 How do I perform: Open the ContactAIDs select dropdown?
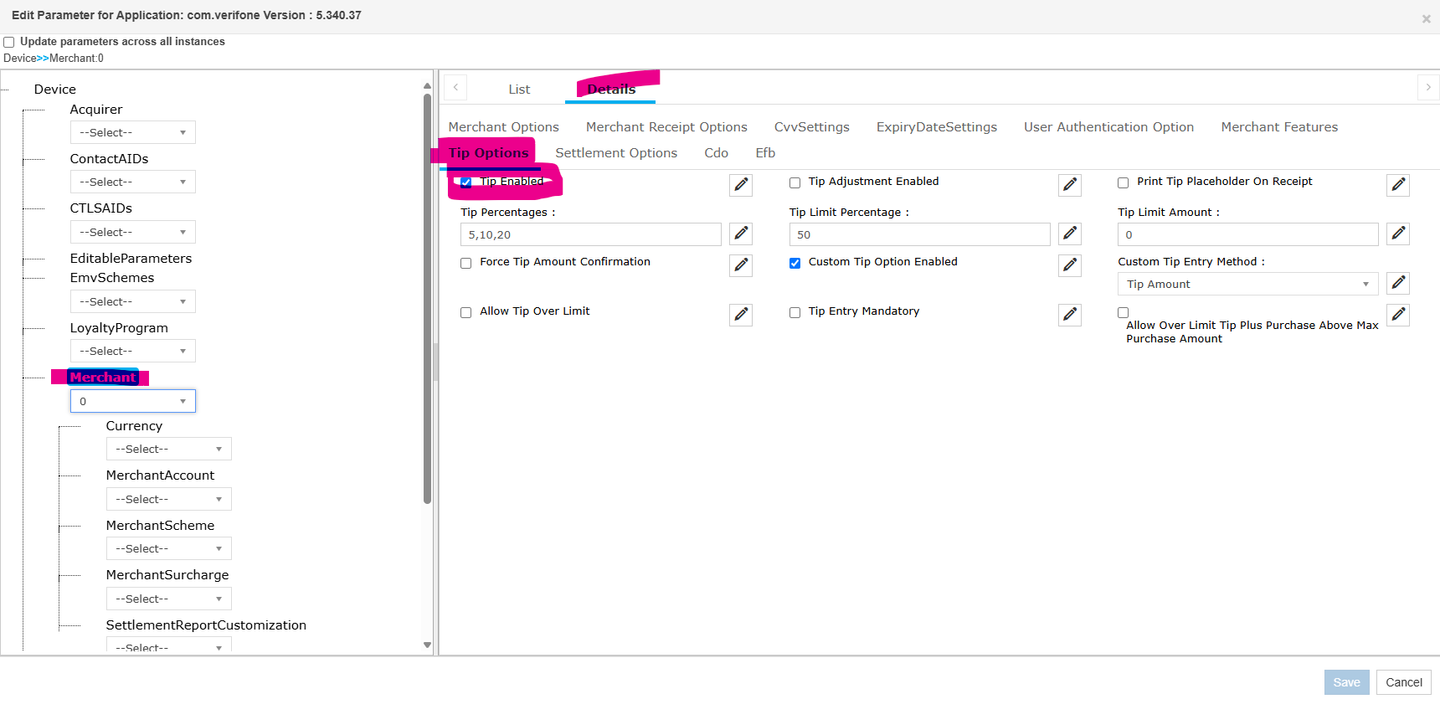pos(133,182)
